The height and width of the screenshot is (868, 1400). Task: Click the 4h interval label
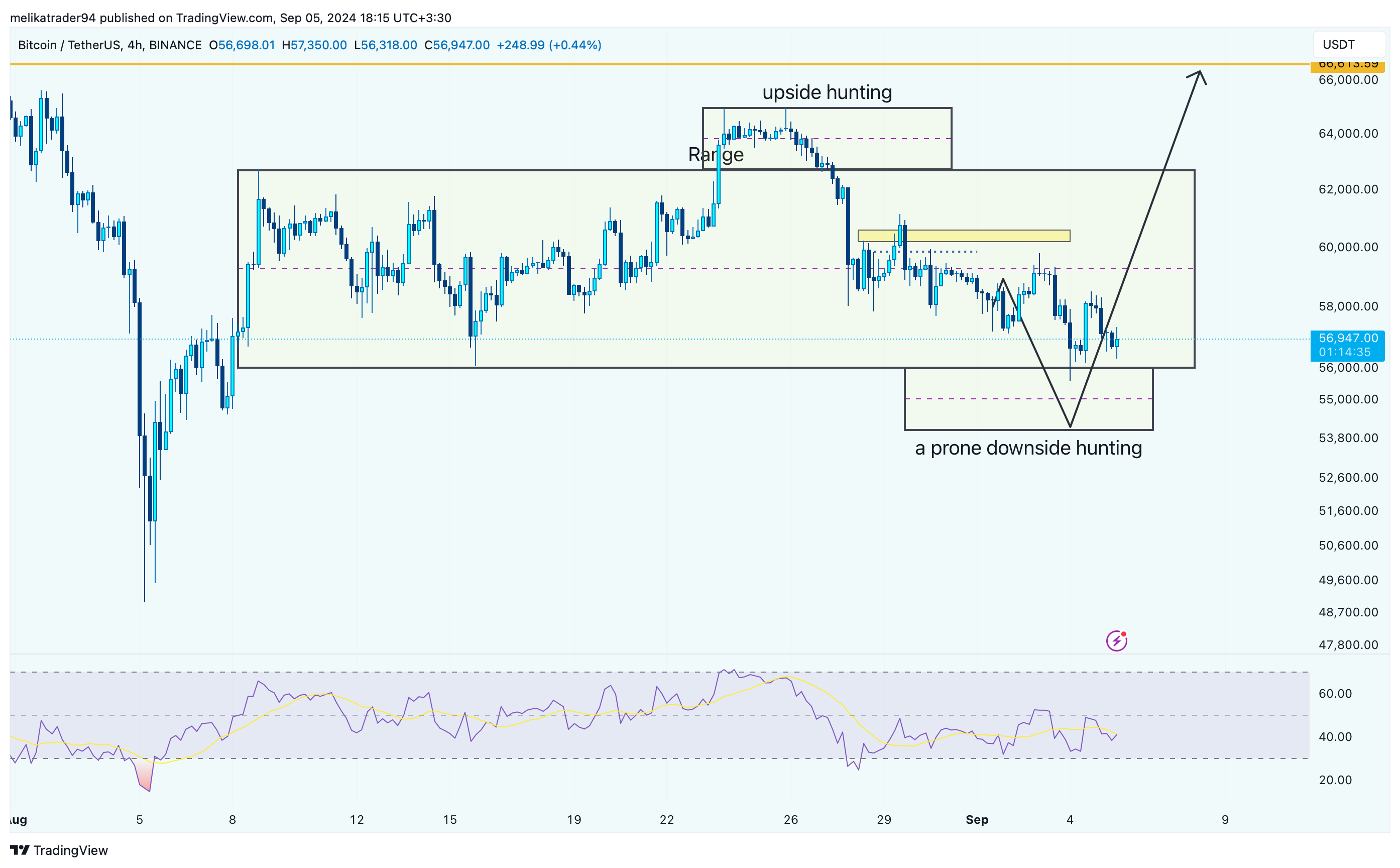(x=134, y=45)
